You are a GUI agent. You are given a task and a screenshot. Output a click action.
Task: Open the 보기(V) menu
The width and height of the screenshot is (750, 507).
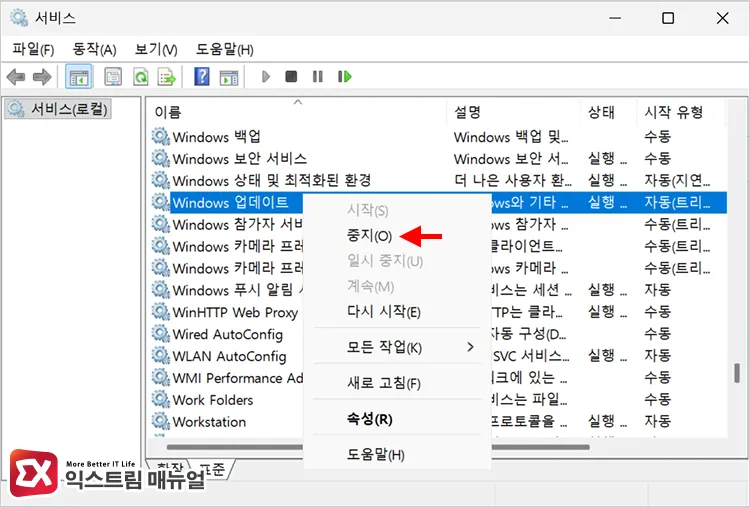point(156,49)
